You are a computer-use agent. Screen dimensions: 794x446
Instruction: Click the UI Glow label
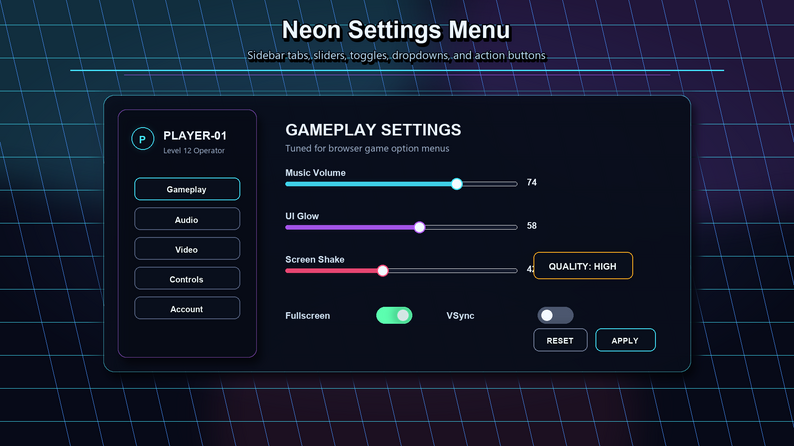tap(302, 216)
